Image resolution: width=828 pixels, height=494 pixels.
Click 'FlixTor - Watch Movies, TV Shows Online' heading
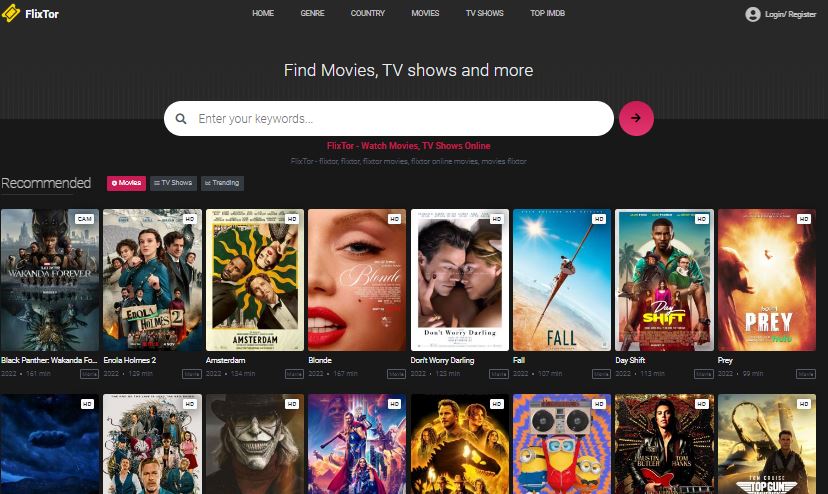(409, 146)
